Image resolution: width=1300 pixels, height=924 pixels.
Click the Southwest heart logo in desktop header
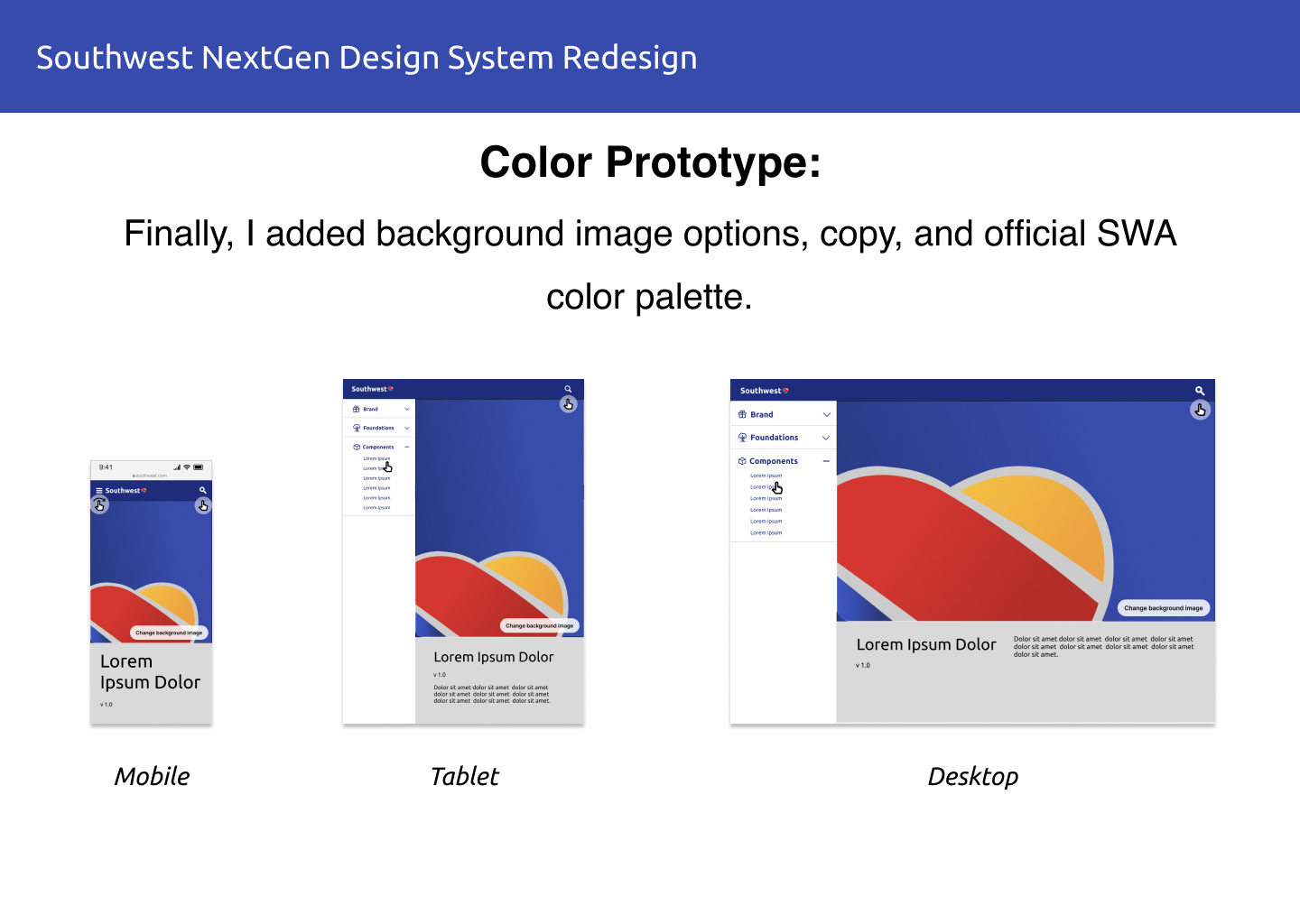(785, 391)
